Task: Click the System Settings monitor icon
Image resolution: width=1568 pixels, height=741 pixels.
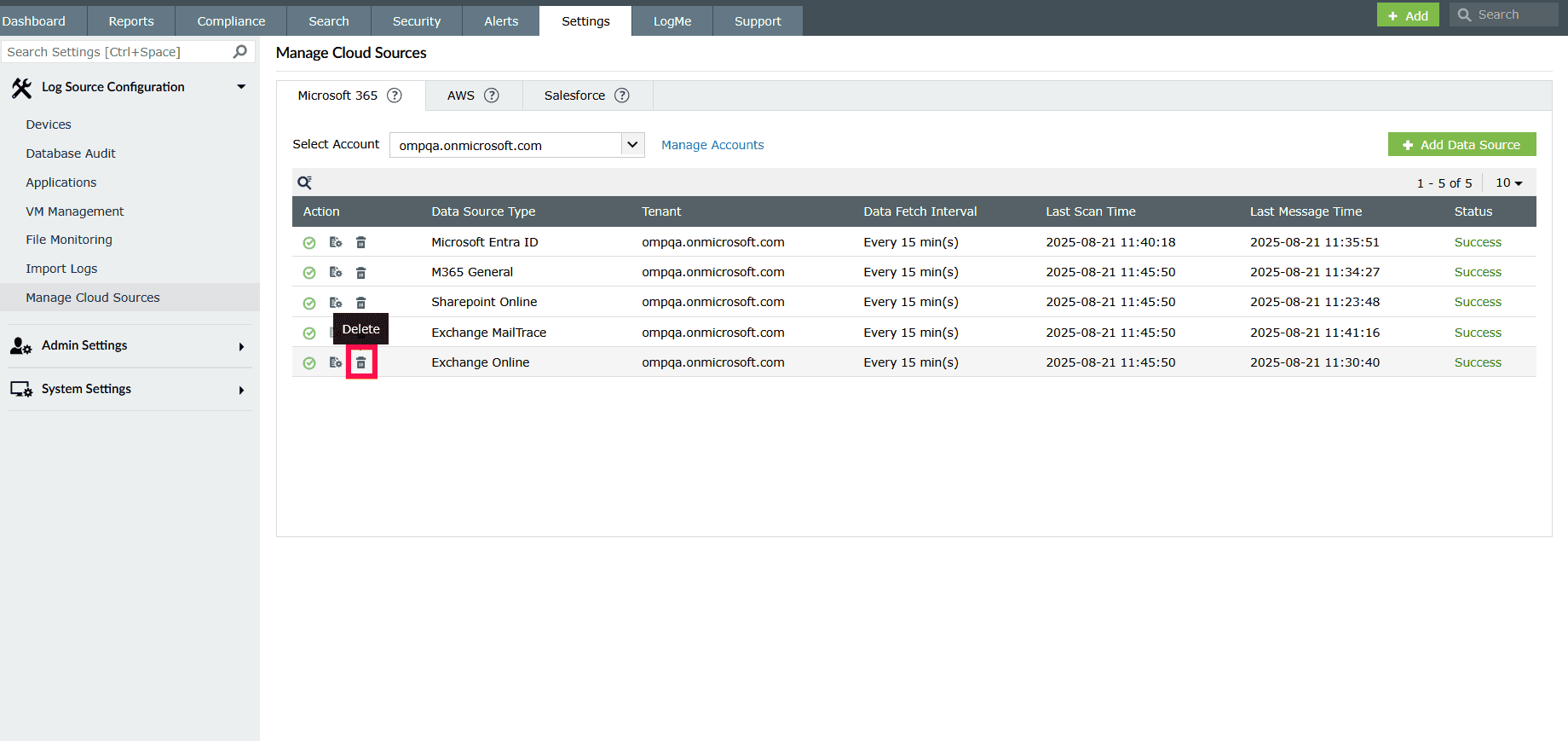Action: 21,390
